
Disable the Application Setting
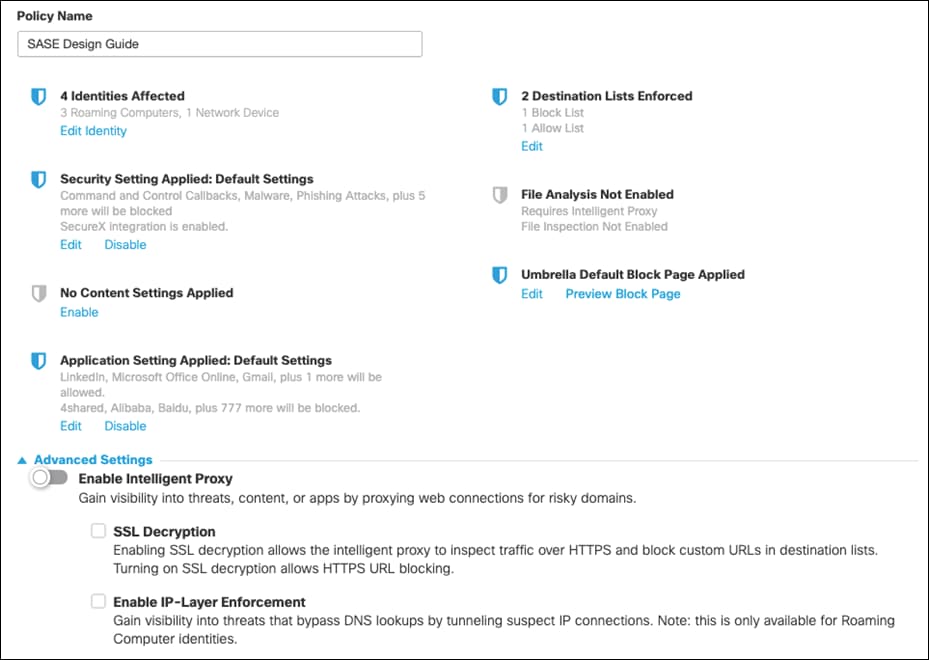click(x=125, y=426)
